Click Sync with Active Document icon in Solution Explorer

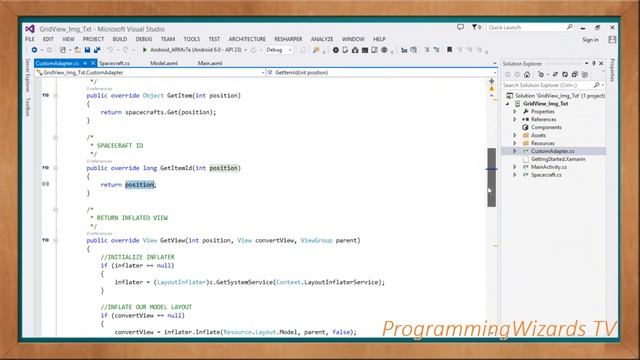click(x=555, y=74)
